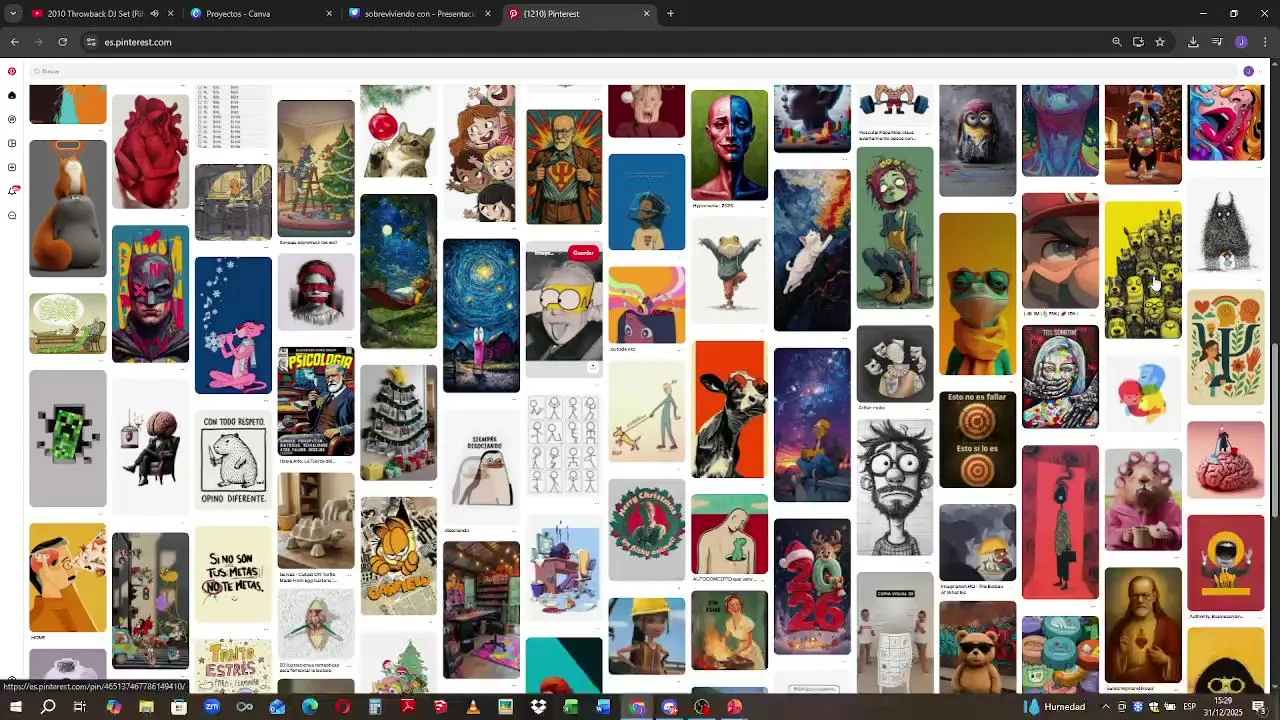Open notifications bell in Pinterest sidebar

(x=12, y=191)
